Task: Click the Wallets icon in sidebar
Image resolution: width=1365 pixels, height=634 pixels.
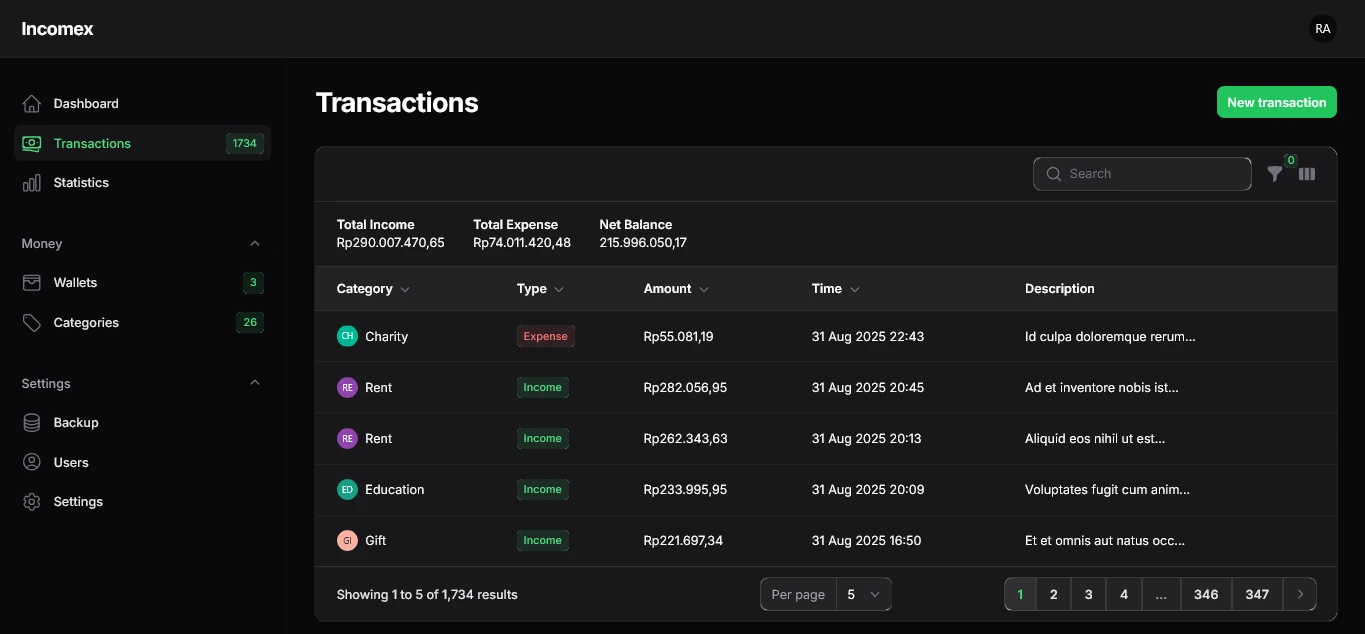Action: pos(32,283)
